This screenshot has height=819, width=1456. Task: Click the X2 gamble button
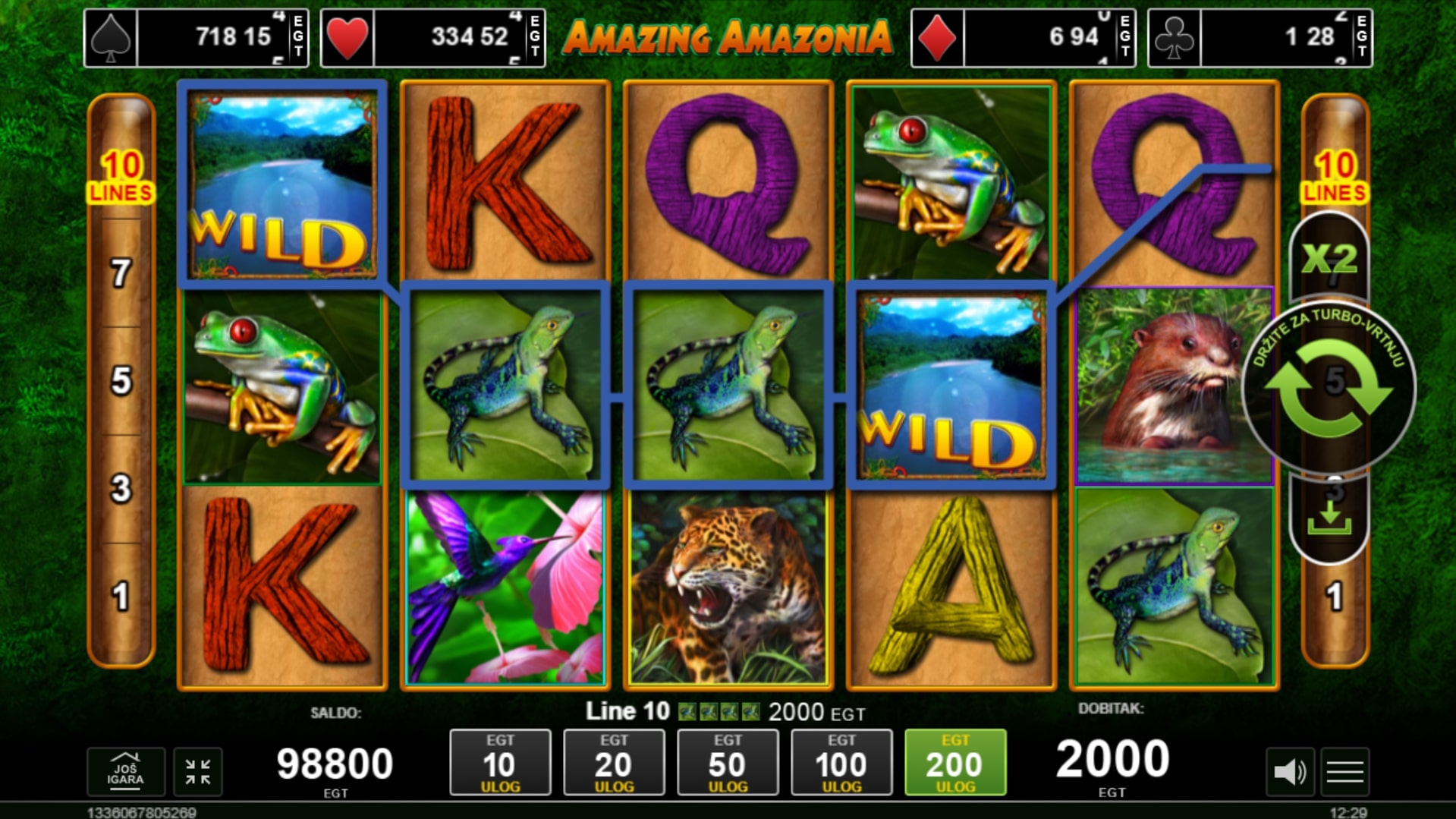[x=1329, y=259]
